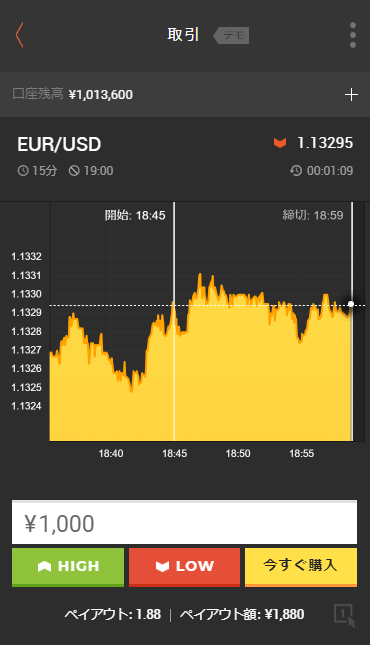The height and width of the screenshot is (645, 370).
Task: Open the three-dot options menu
Action: [353, 35]
